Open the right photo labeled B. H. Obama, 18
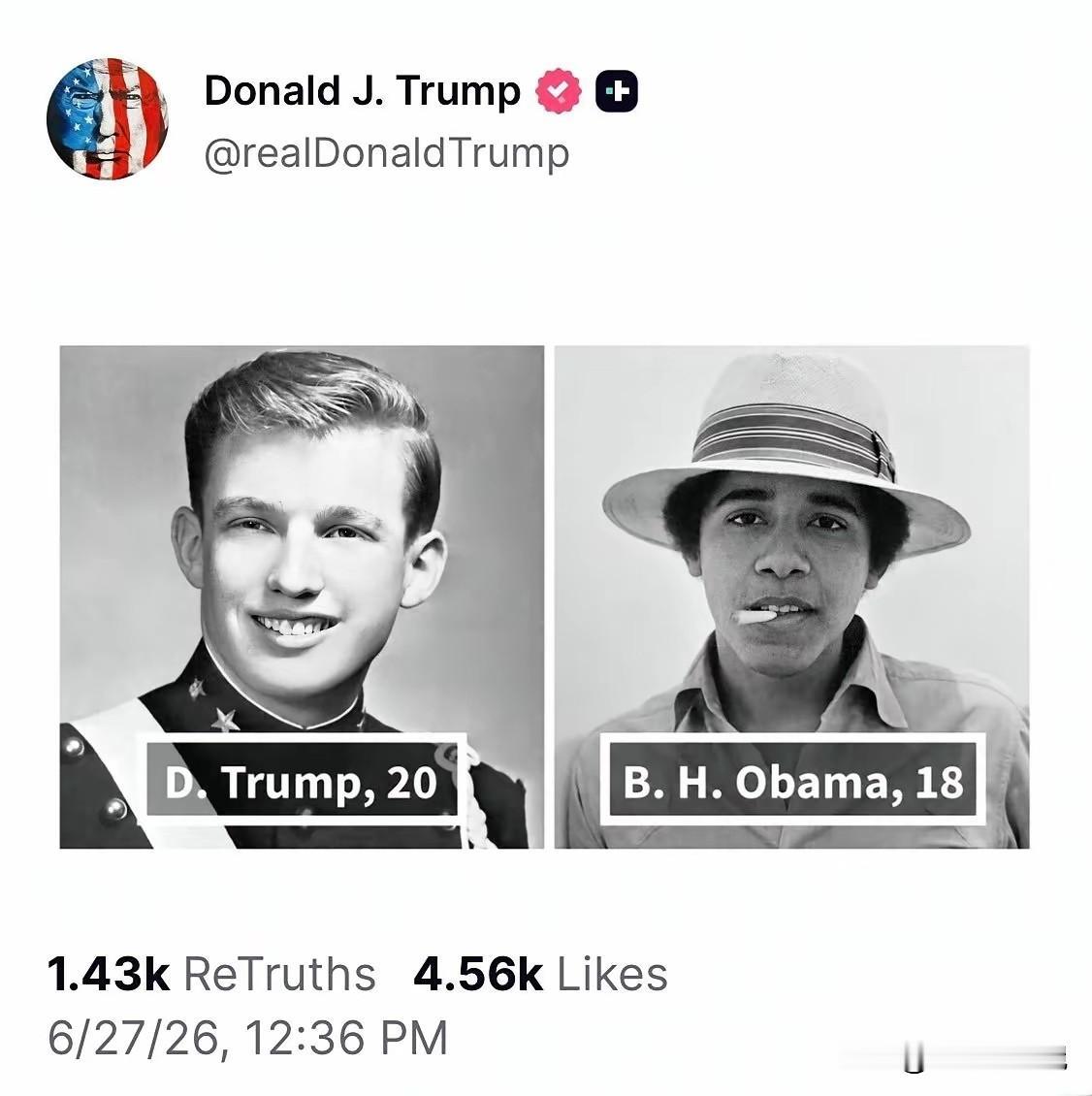This screenshot has width=1092, height=1096. click(x=791, y=596)
